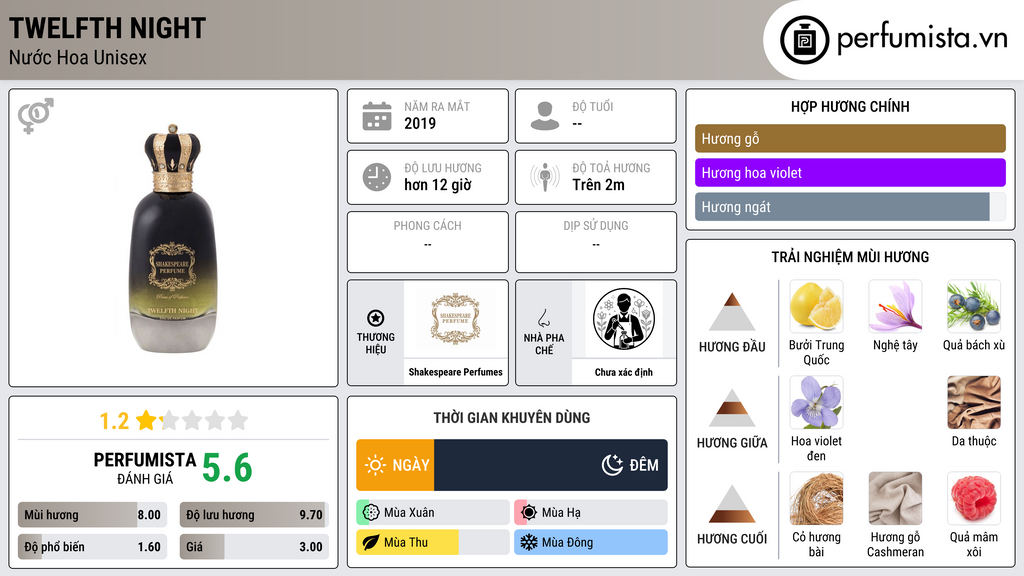The image size is (1024, 576).
Task: Click the Thời gian khuyên dùng heading
Action: tap(512, 418)
